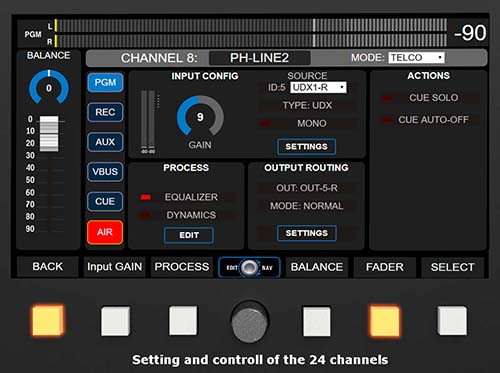This screenshot has width=500, height=373.
Task: Click the blue input Gain knob
Action: [200, 116]
